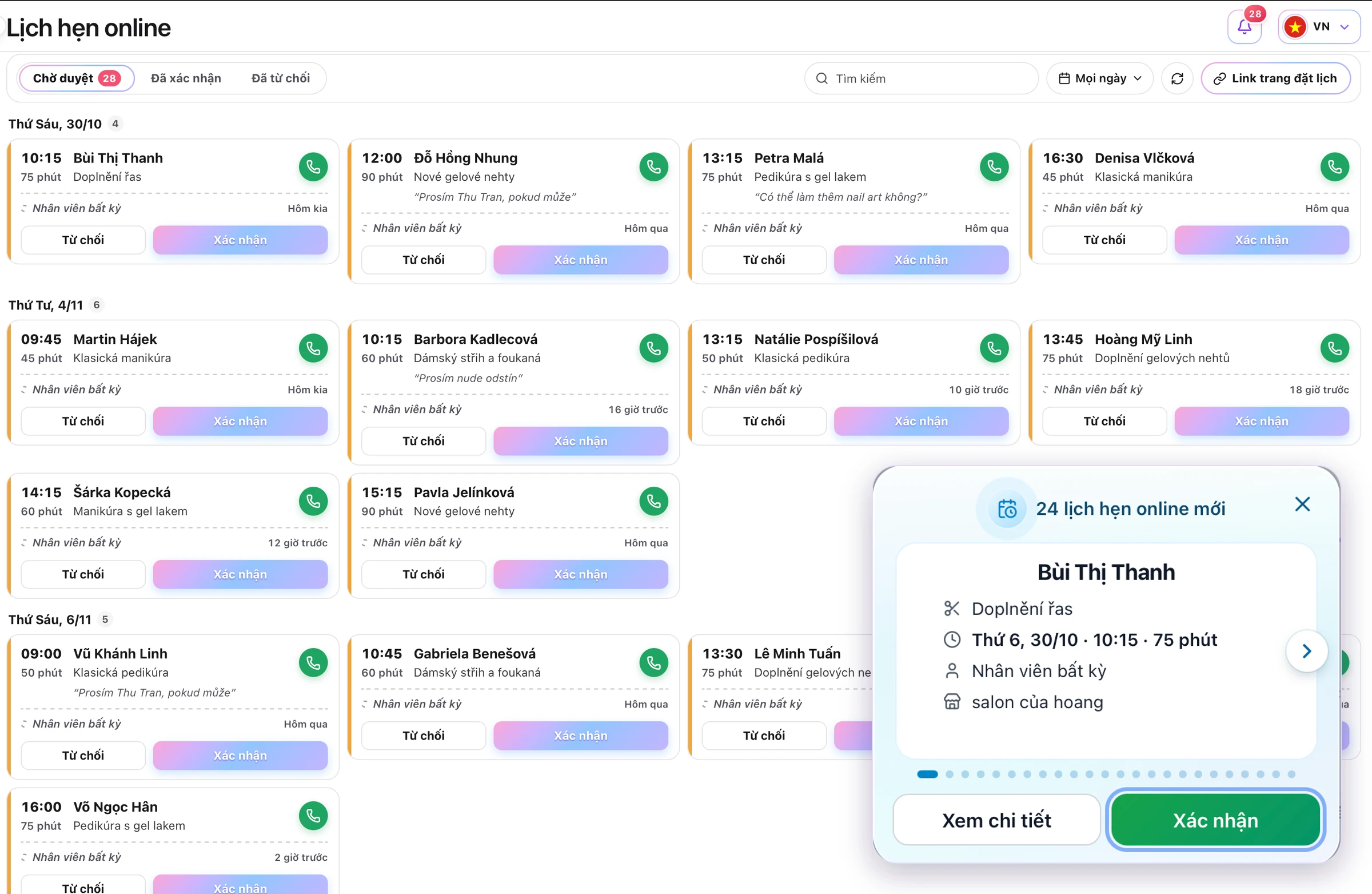Call Petra Malá via phone icon
Viewport: 1372px width, 894px height.
pos(994,167)
